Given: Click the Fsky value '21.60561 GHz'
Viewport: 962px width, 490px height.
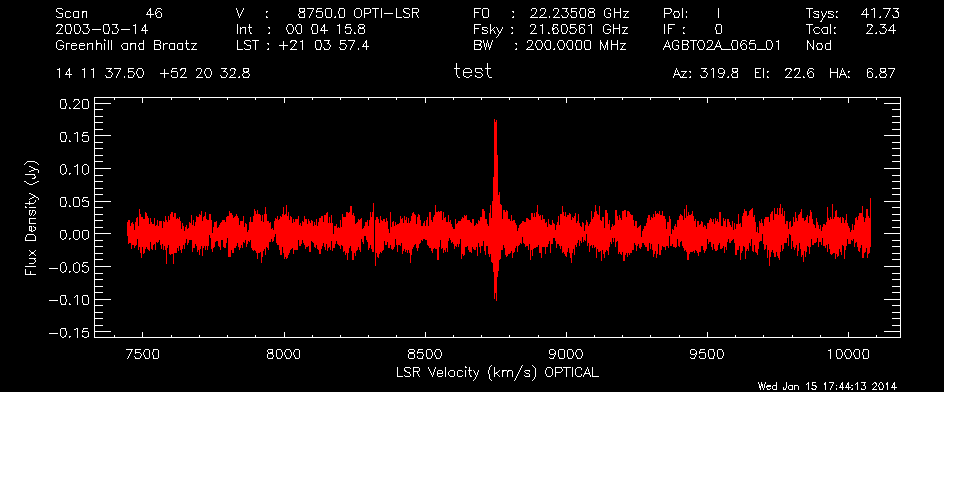Looking at the screenshot, I should click(x=579, y=29).
